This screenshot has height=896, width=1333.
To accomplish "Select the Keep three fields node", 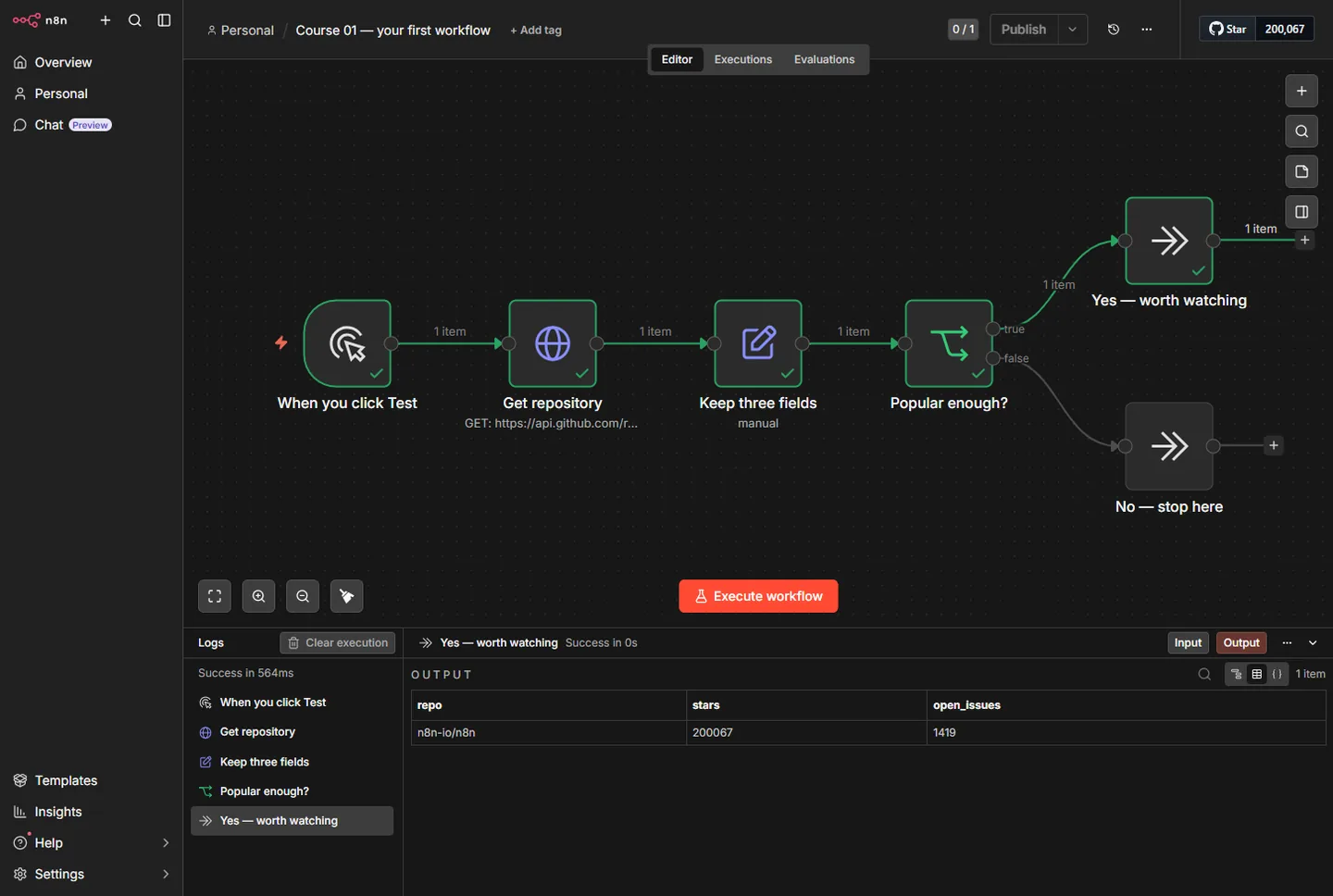I will click(758, 343).
